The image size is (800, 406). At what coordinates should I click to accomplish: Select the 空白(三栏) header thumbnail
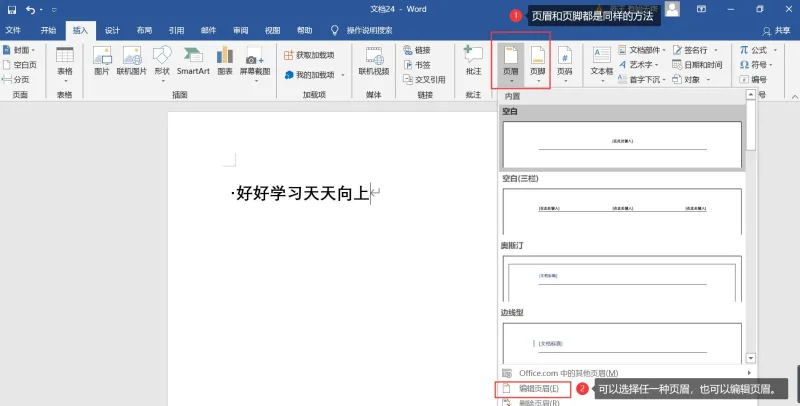click(622, 211)
